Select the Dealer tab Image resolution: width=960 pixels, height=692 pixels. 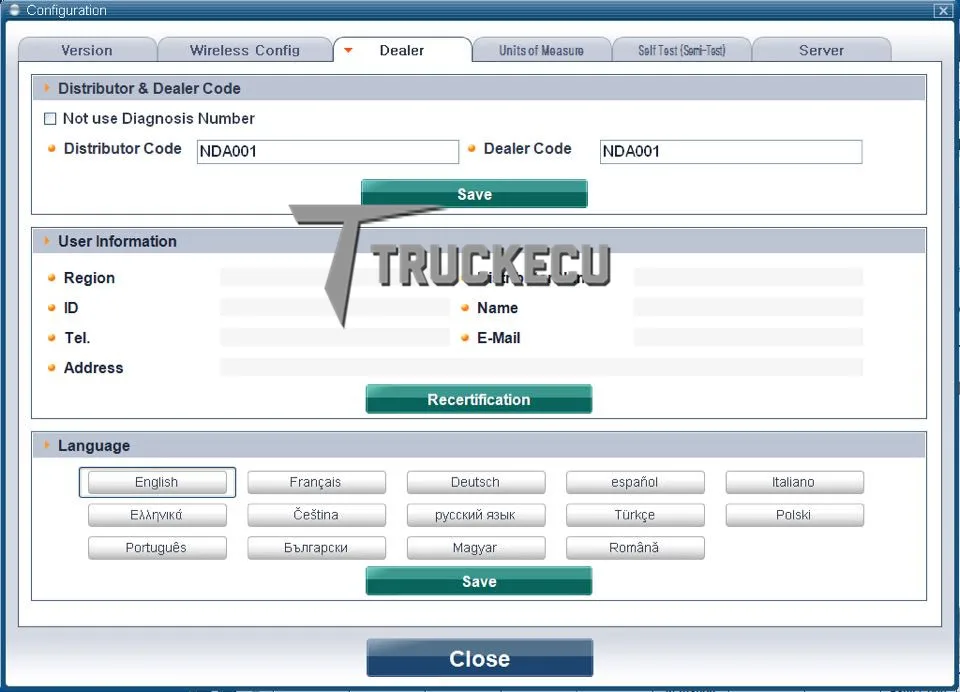coord(402,50)
